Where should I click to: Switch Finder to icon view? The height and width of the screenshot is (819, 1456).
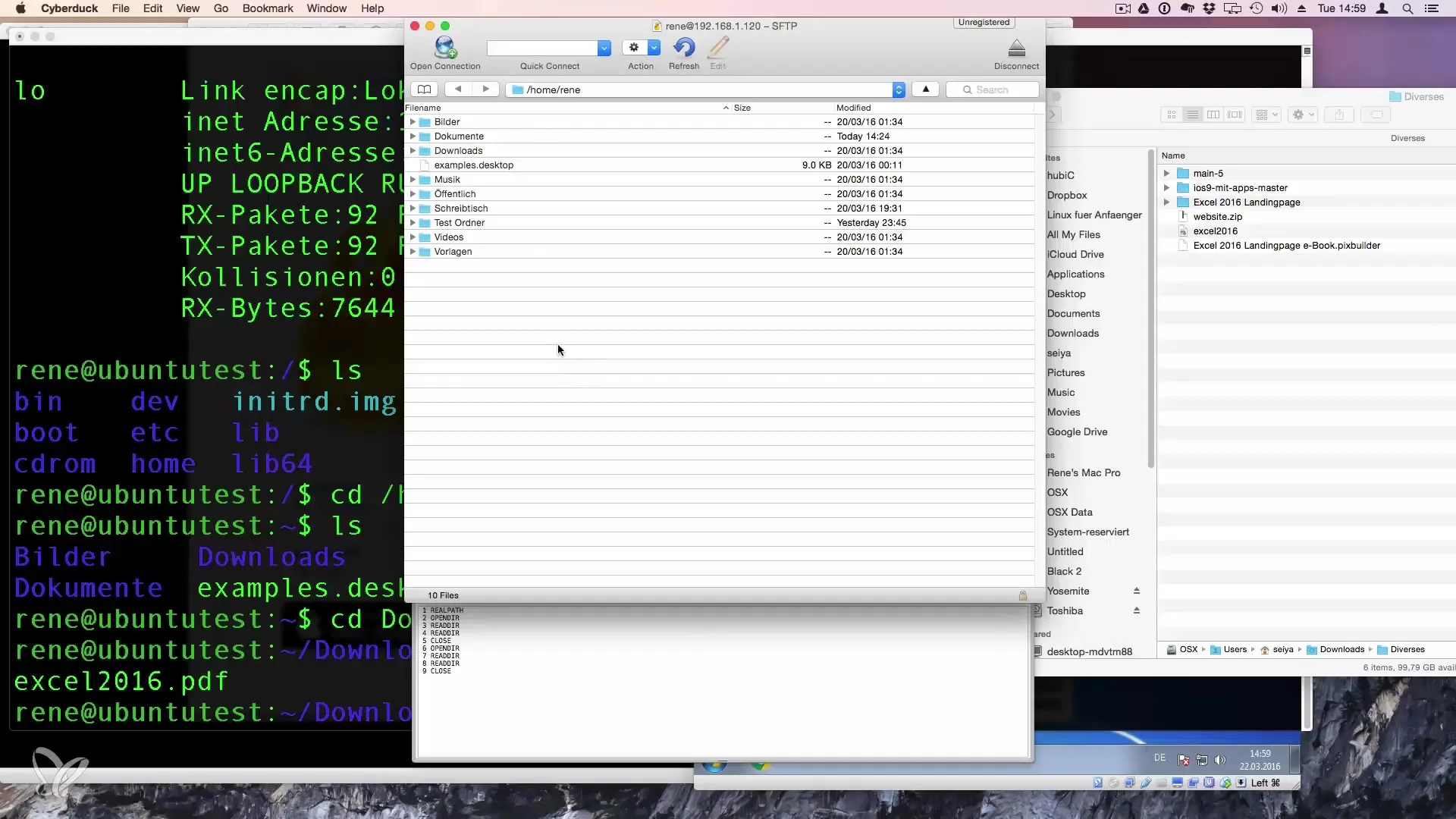tap(1172, 115)
